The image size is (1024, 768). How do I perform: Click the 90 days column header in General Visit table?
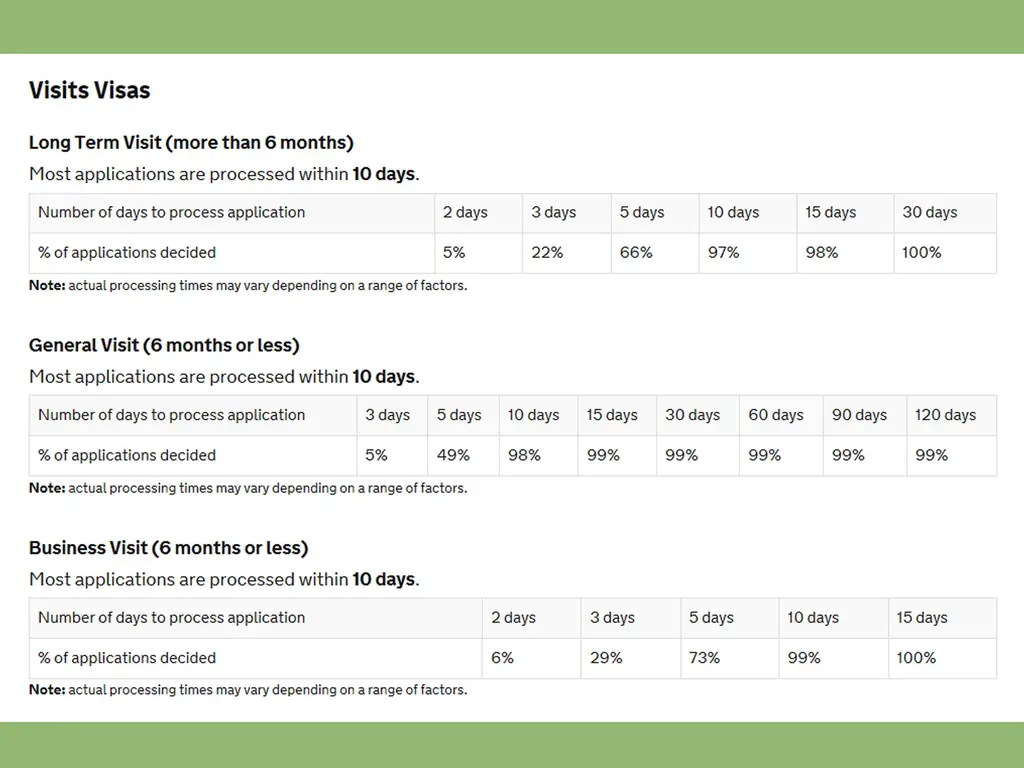859,415
